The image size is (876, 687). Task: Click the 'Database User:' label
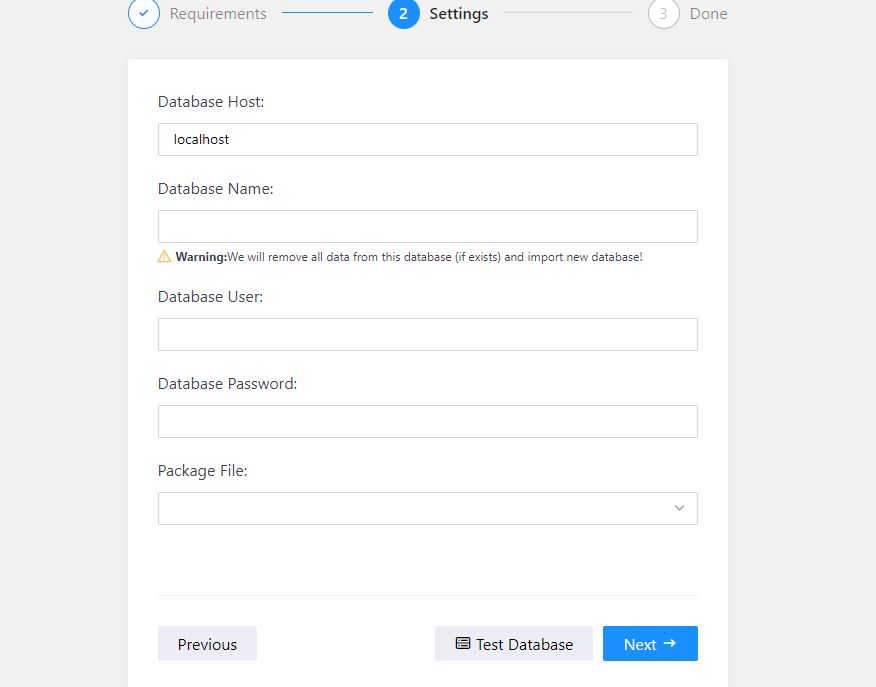coord(210,297)
